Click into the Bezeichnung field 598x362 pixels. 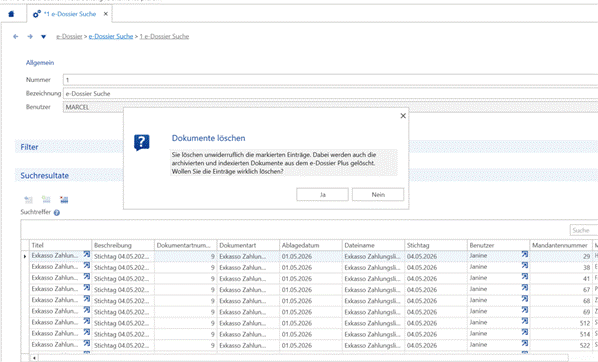point(330,93)
